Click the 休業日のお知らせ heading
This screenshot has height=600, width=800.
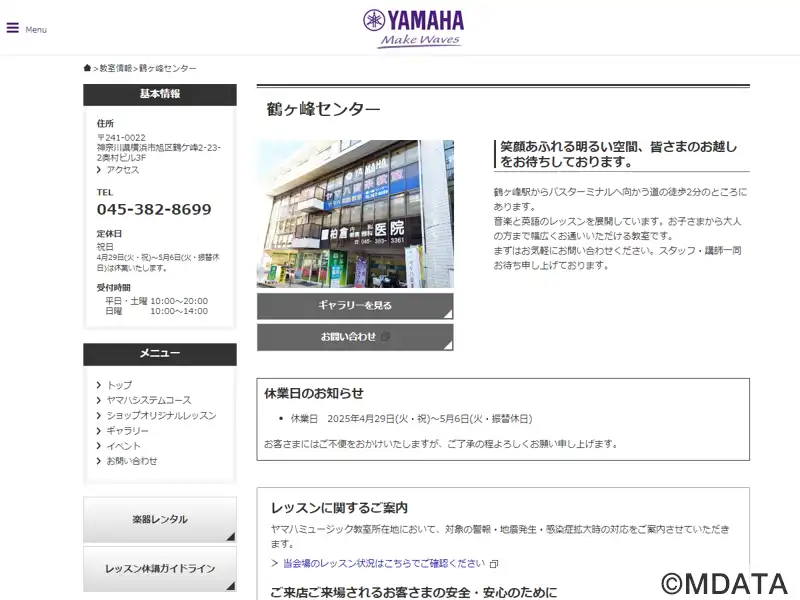click(x=314, y=393)
